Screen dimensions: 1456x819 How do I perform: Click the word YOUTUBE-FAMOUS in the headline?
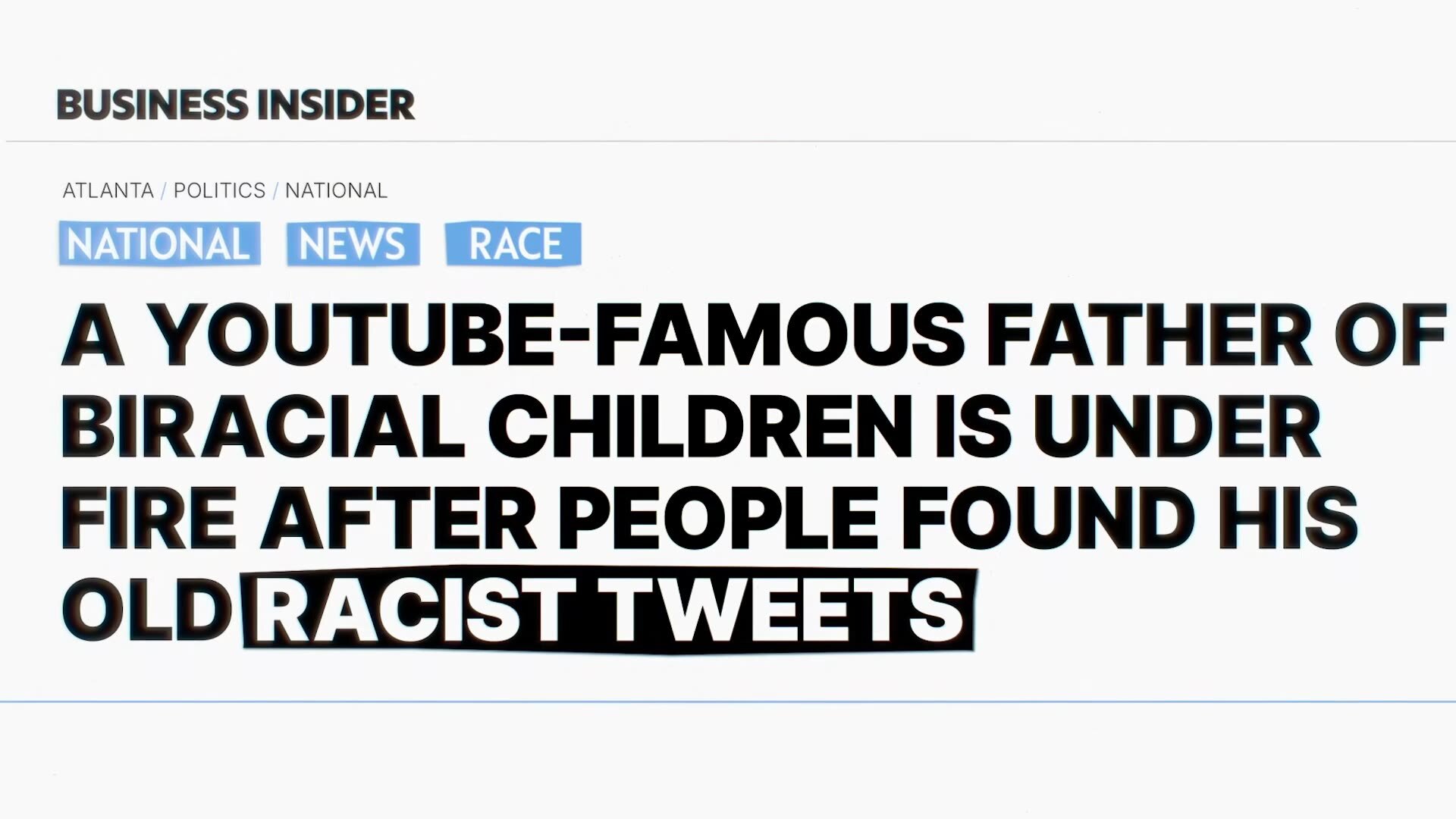[x=557, y=334]
